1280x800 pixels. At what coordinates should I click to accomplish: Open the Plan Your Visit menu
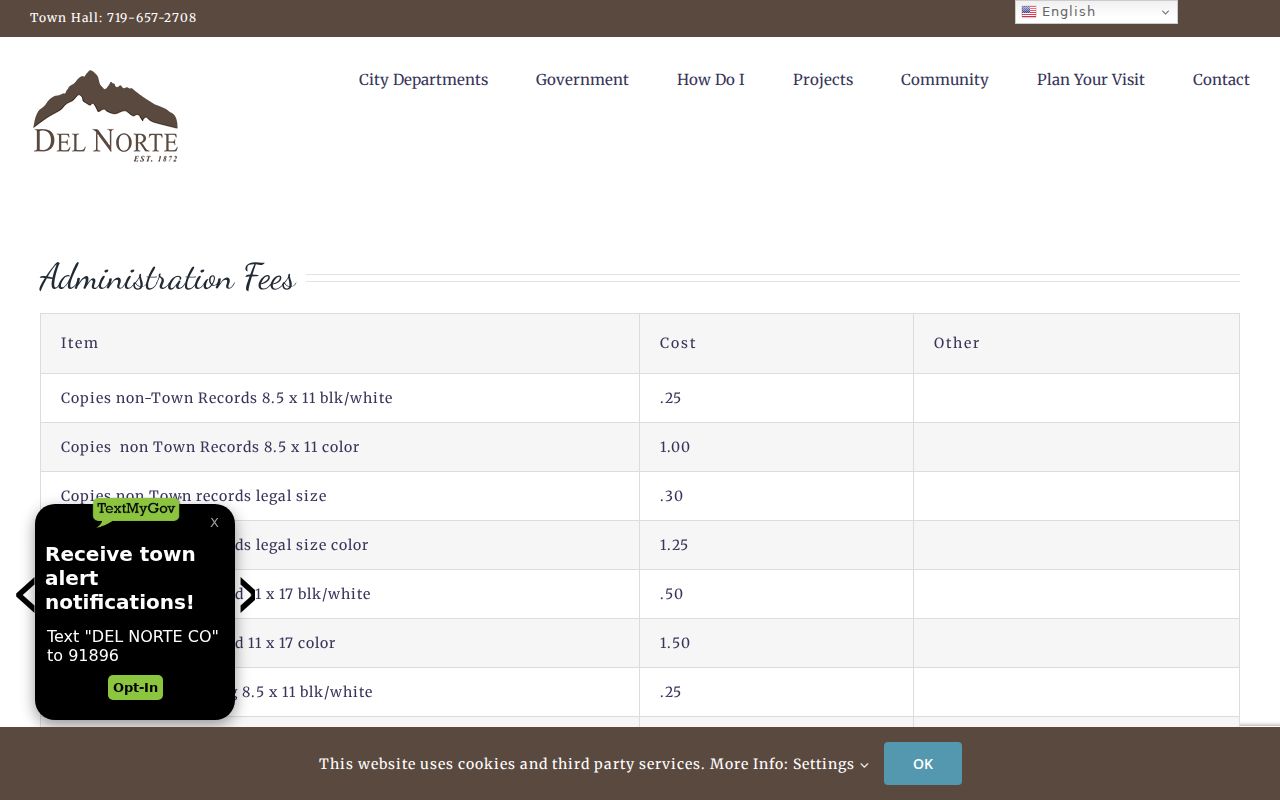1091,80
